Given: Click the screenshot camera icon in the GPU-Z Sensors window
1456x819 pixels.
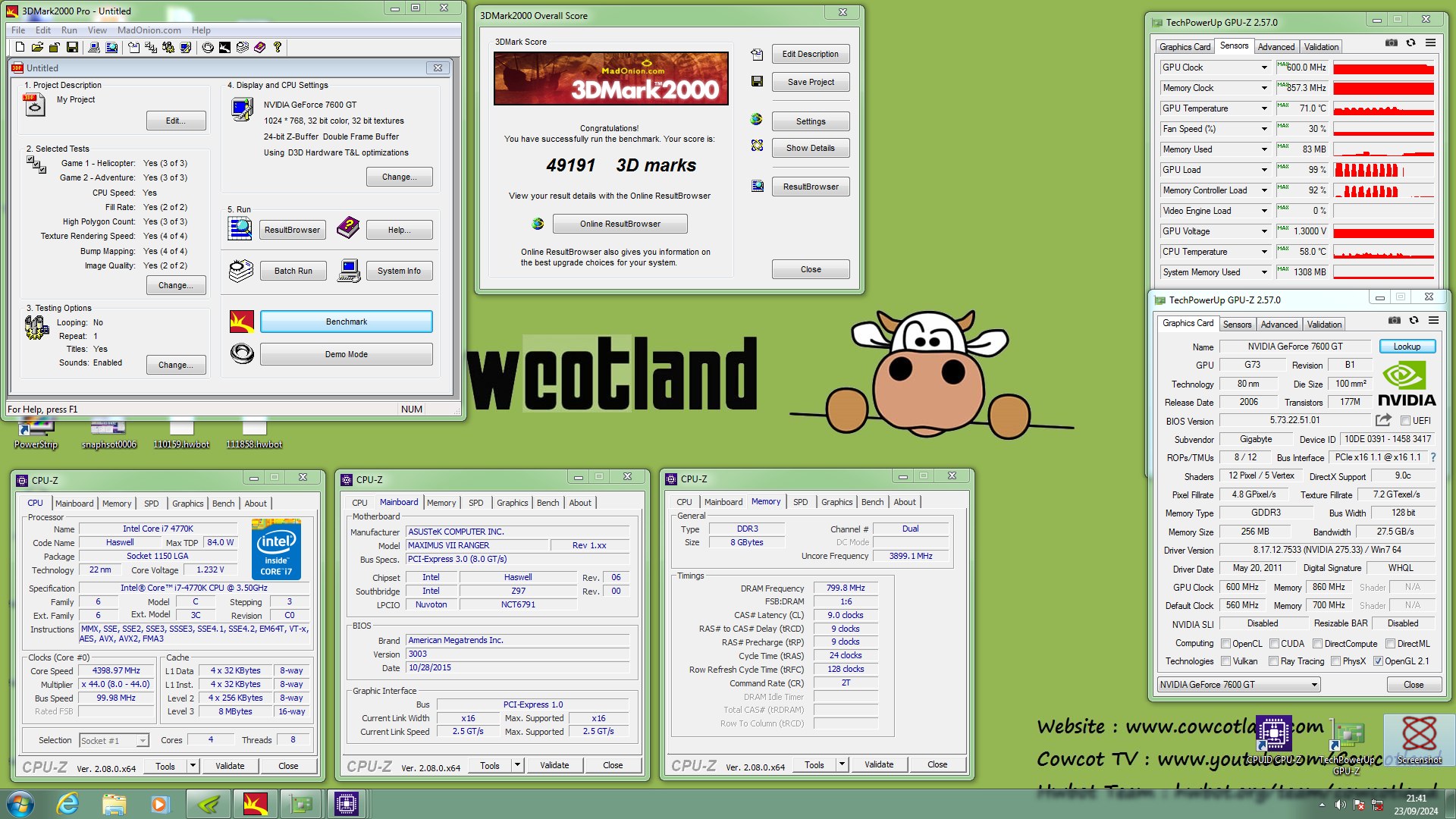Looking at the screenshot, I should click(1392, 42).
